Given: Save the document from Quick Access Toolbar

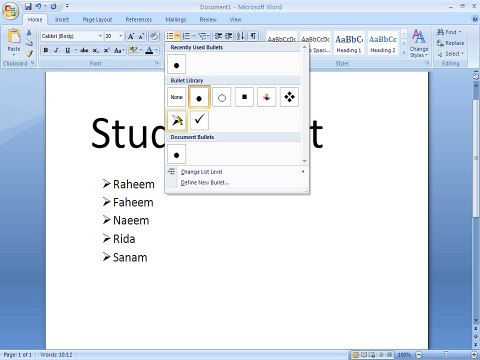Looking at the screenshot, I should (28, 6).
